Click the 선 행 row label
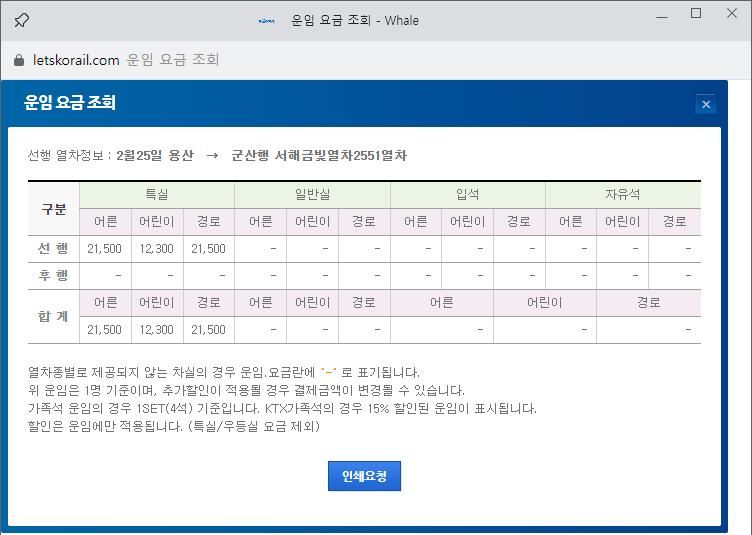This screenshot has height=535, width=752. (x=53, y=248)
